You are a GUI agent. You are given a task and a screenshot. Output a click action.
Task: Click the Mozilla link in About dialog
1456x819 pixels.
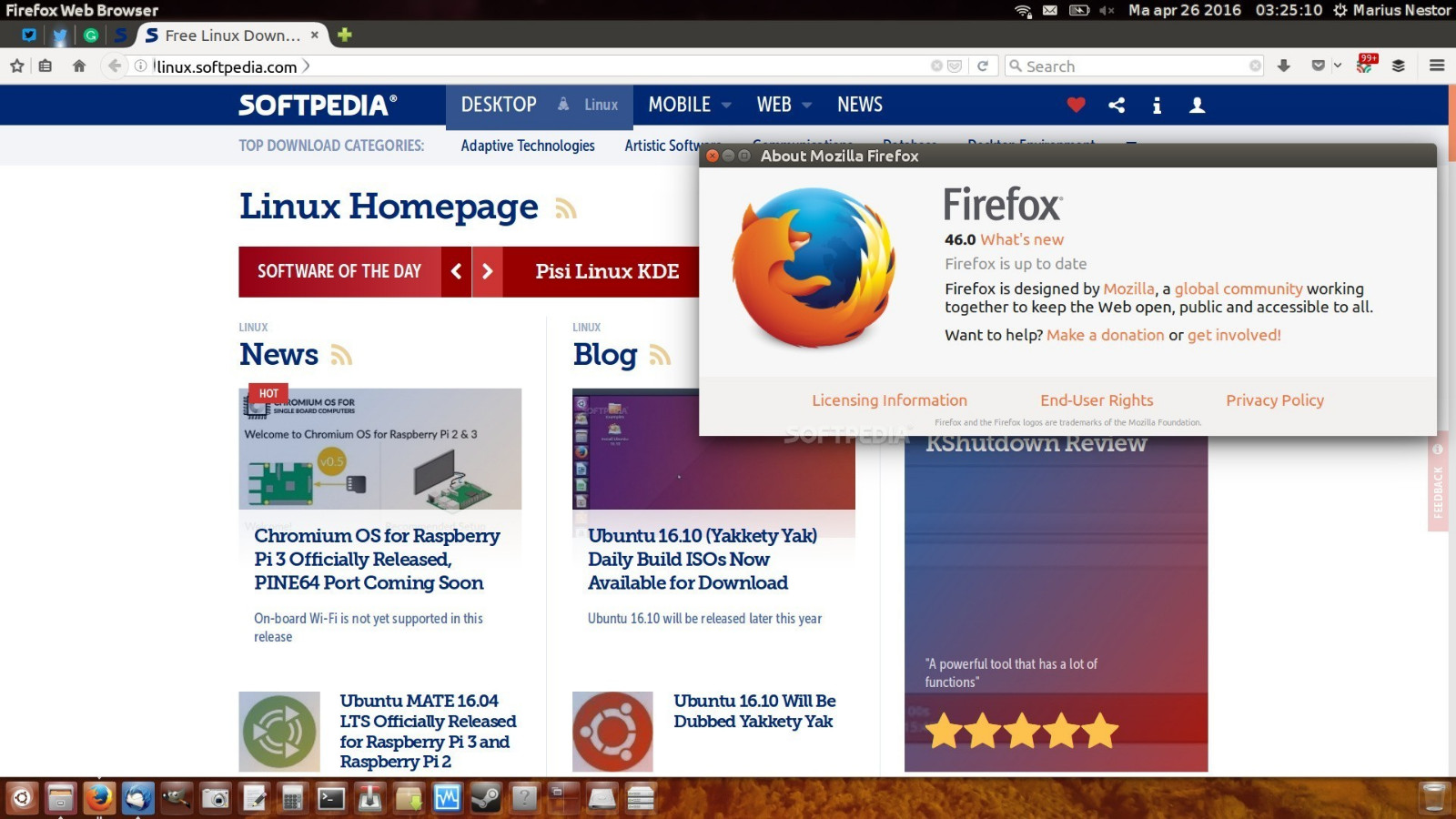pyautogui.click(x=1128, y=288)
